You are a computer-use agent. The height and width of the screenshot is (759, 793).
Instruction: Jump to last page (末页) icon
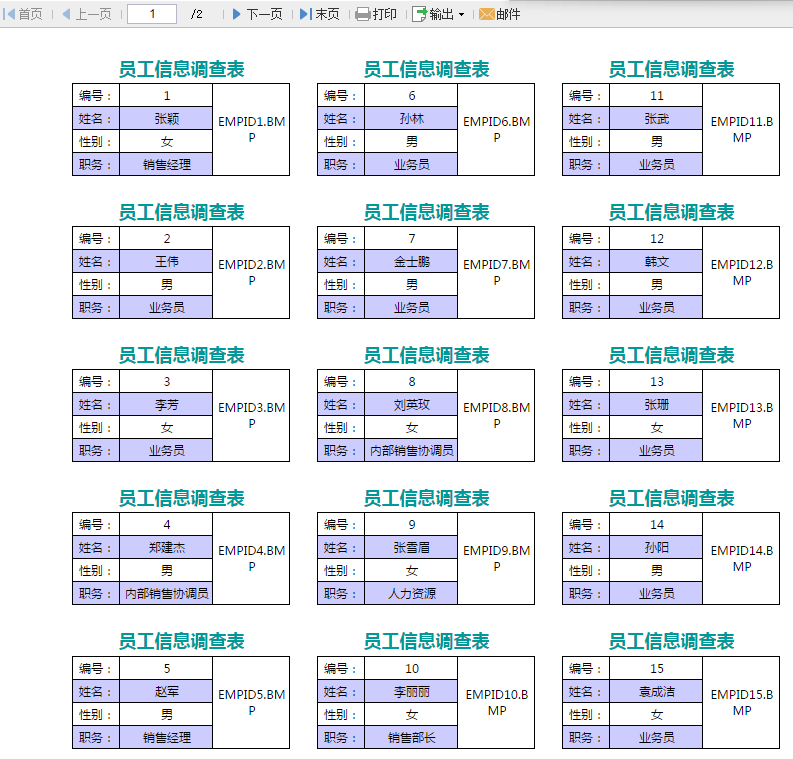(305, 14)
